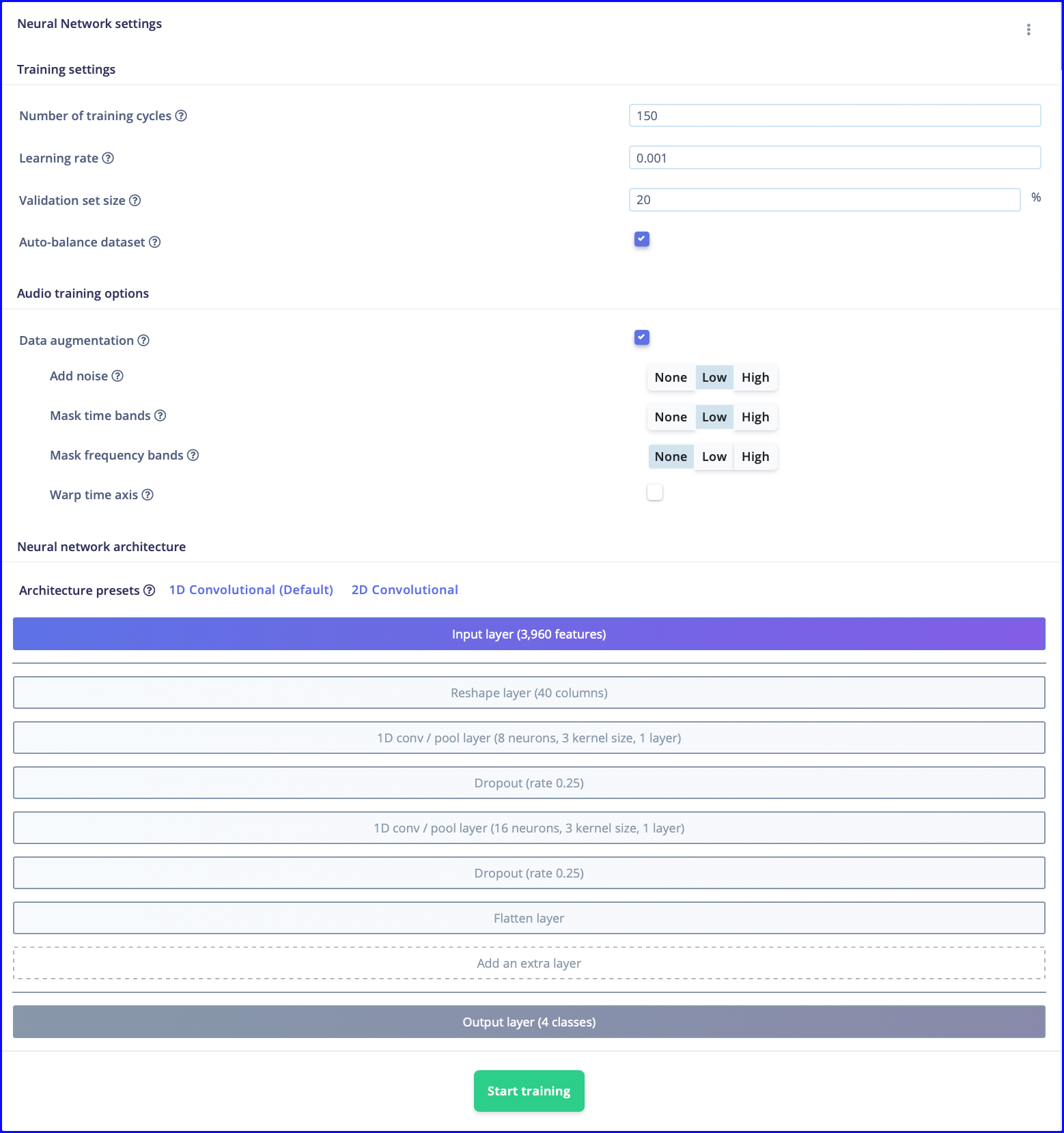Set Add noise to High
This screenshot has height=1133, width=1064.
point(755,378)
